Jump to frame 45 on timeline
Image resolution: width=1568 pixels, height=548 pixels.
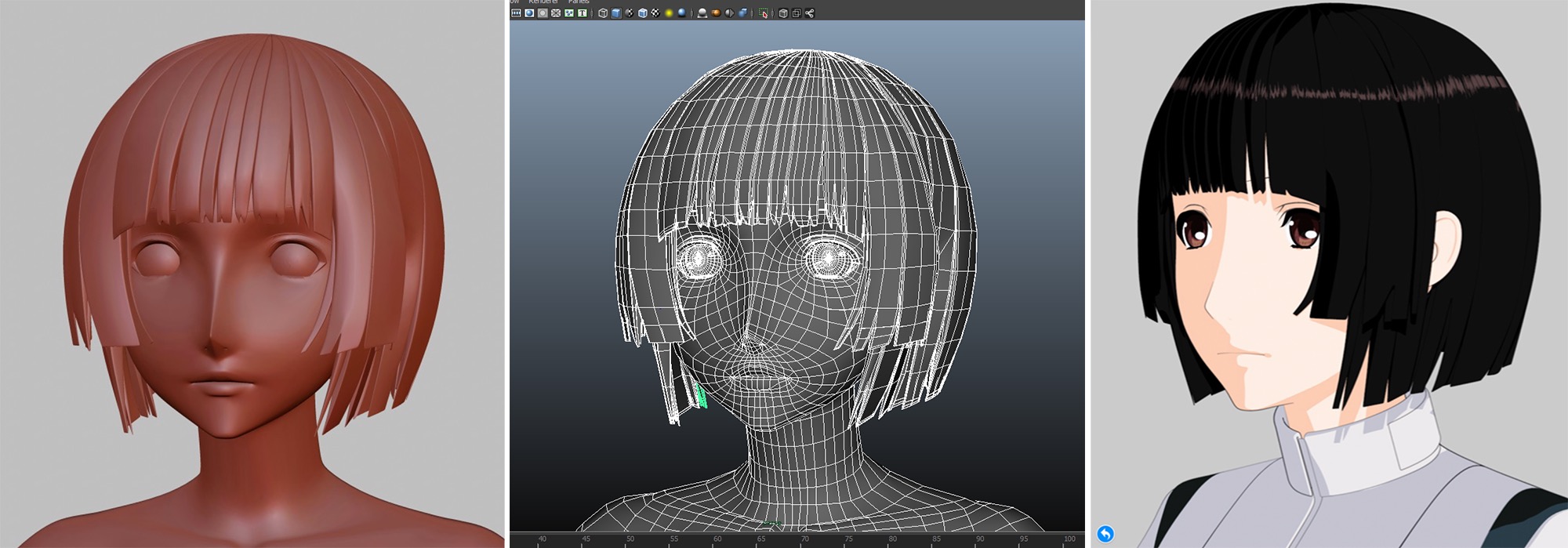pos(586,539)
